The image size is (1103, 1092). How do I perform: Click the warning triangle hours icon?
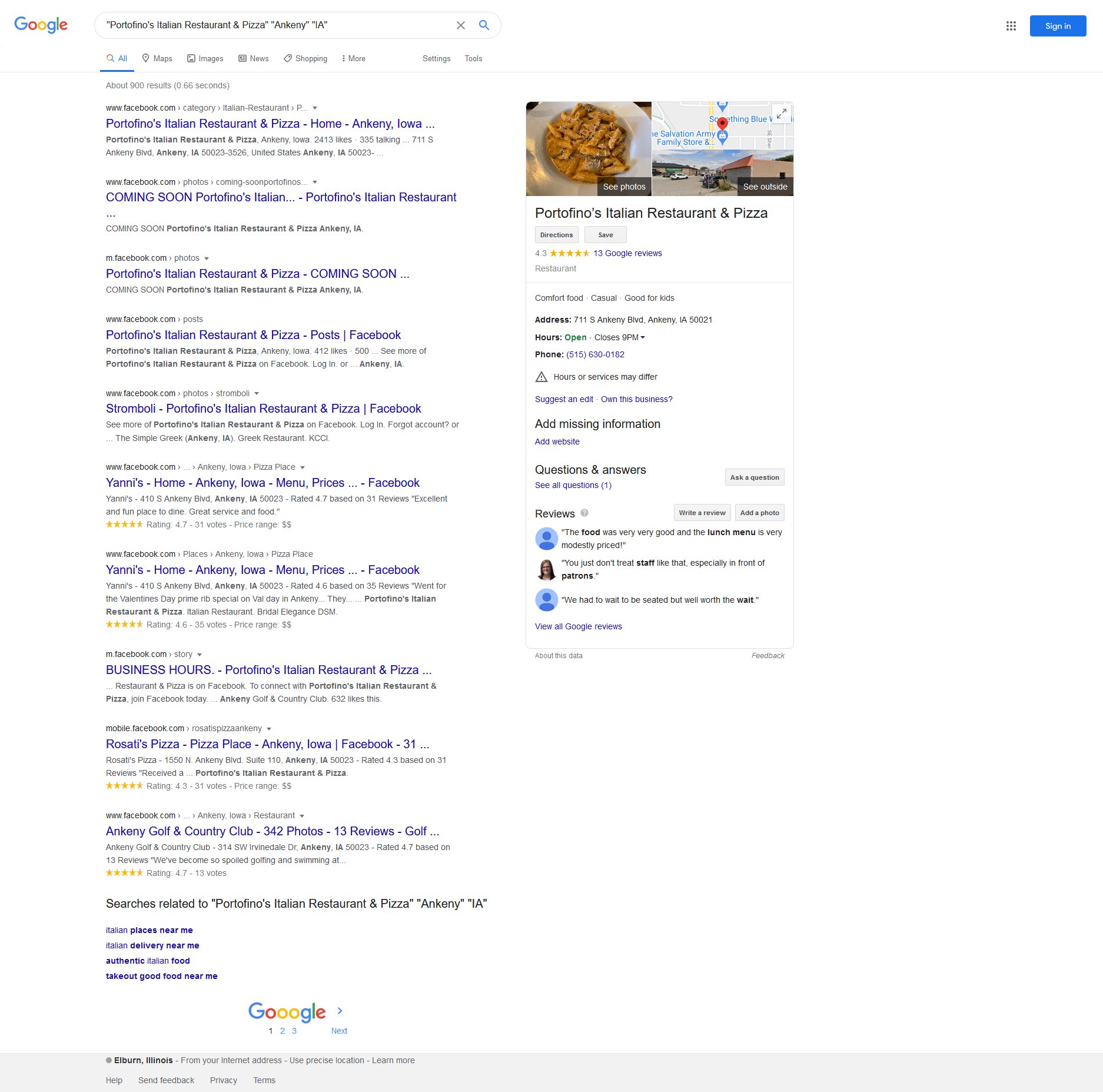point(541,377)
